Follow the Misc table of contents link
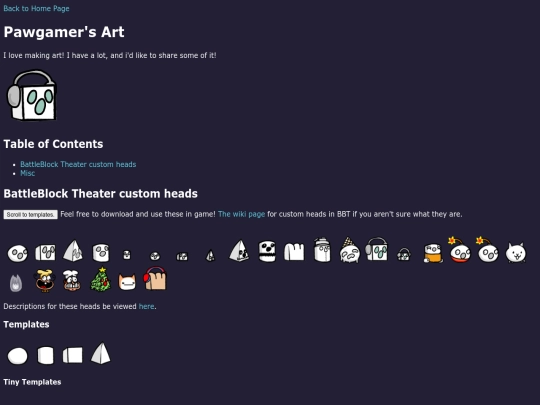This screenshot has height=405, width=540. pos(28,173)
